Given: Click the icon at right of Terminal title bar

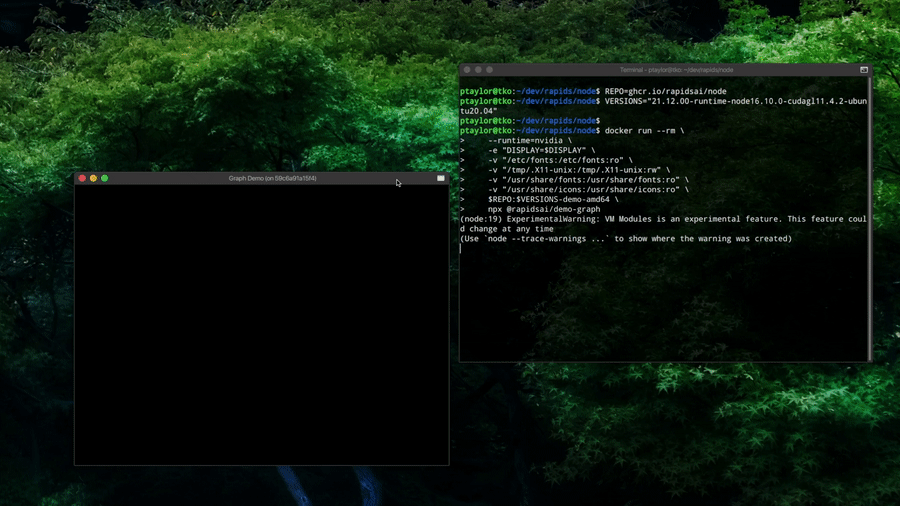Looking at the screenshot, I should pos(864,70).
